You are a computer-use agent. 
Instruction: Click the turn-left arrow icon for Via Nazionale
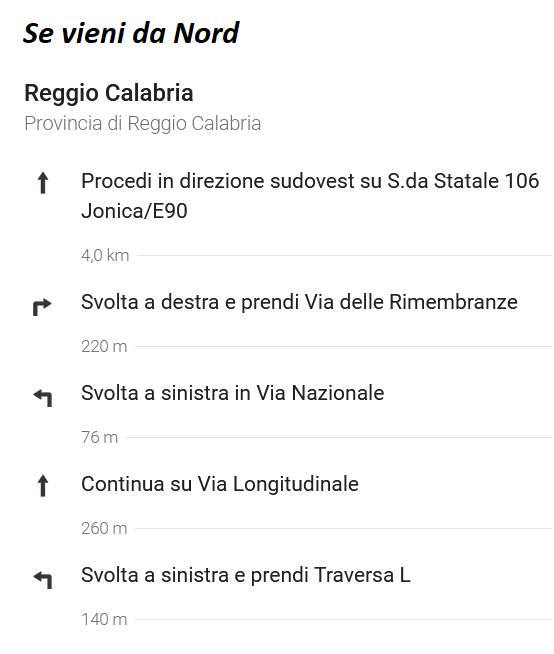click(43, 398)
